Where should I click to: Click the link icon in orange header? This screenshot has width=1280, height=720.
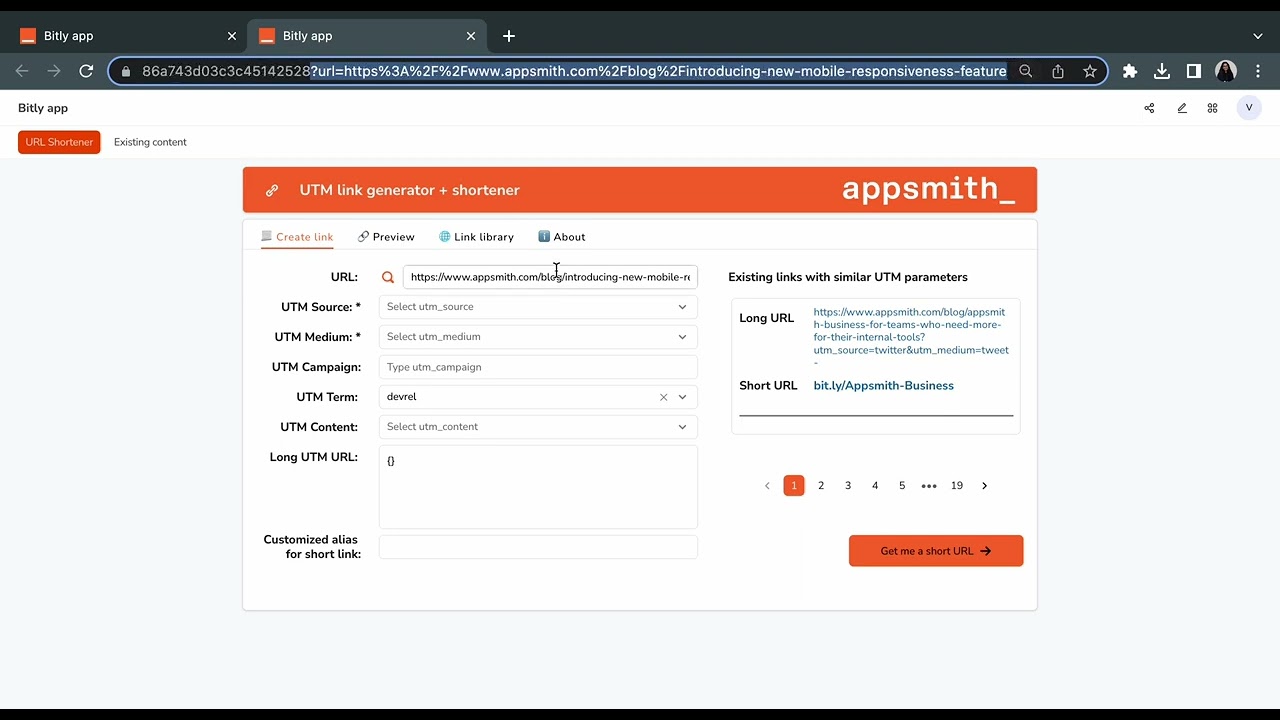click(272, 190)
